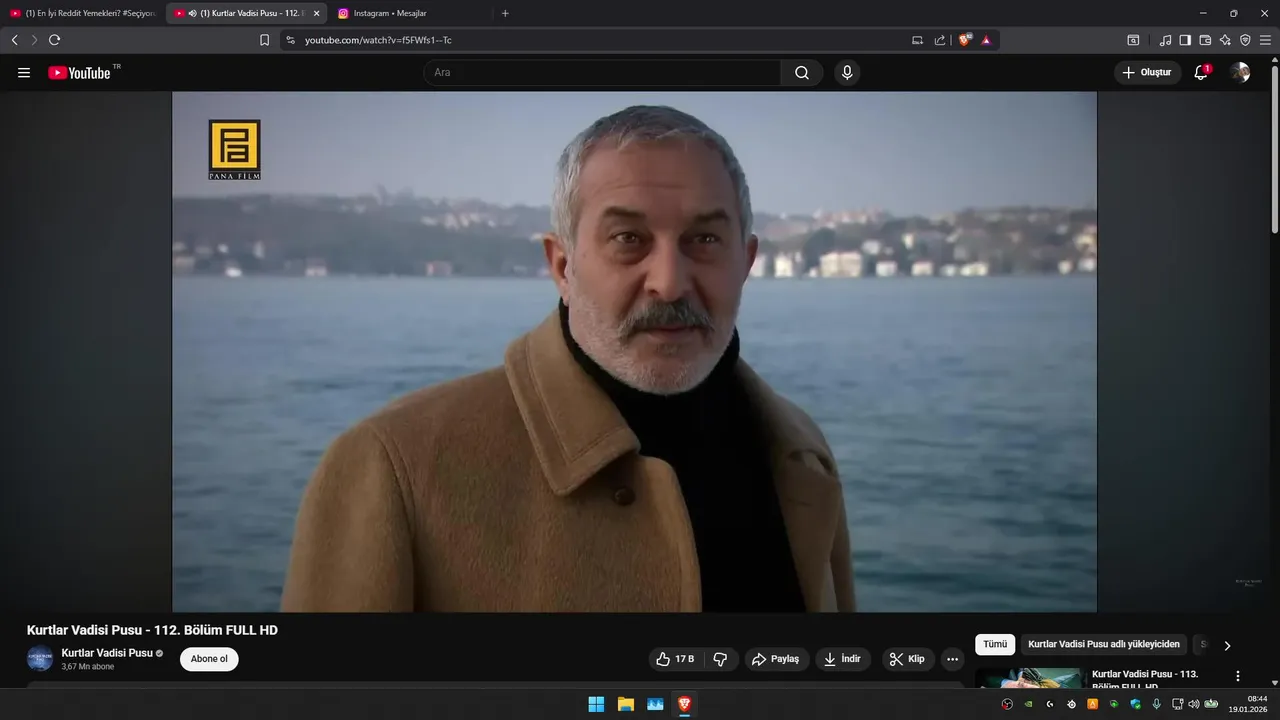
Task: Click the Abone ol subscribe button
Action: coord(209,659)
